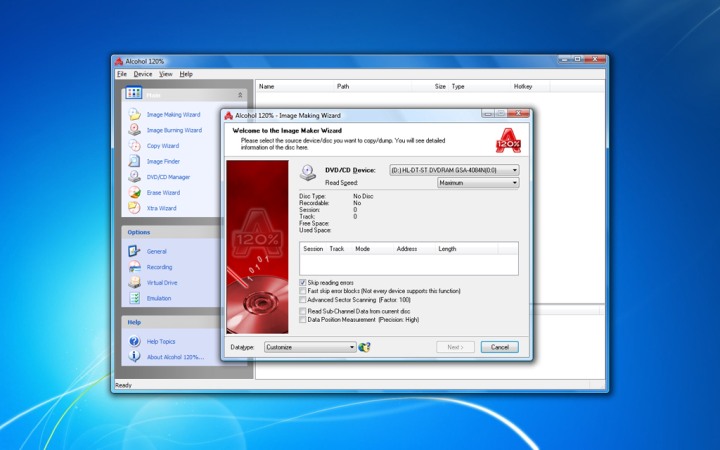This screenshot has height=450, width=720.
Task: Launch the Copy Wizard icon
Action: (134, 146)
